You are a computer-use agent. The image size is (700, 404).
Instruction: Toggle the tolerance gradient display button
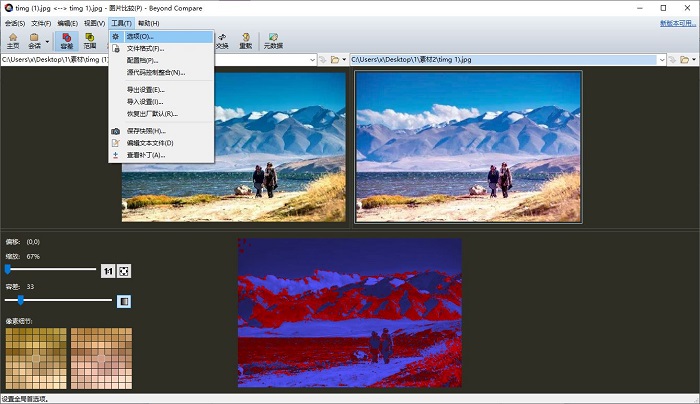click(x=124, y=300)
